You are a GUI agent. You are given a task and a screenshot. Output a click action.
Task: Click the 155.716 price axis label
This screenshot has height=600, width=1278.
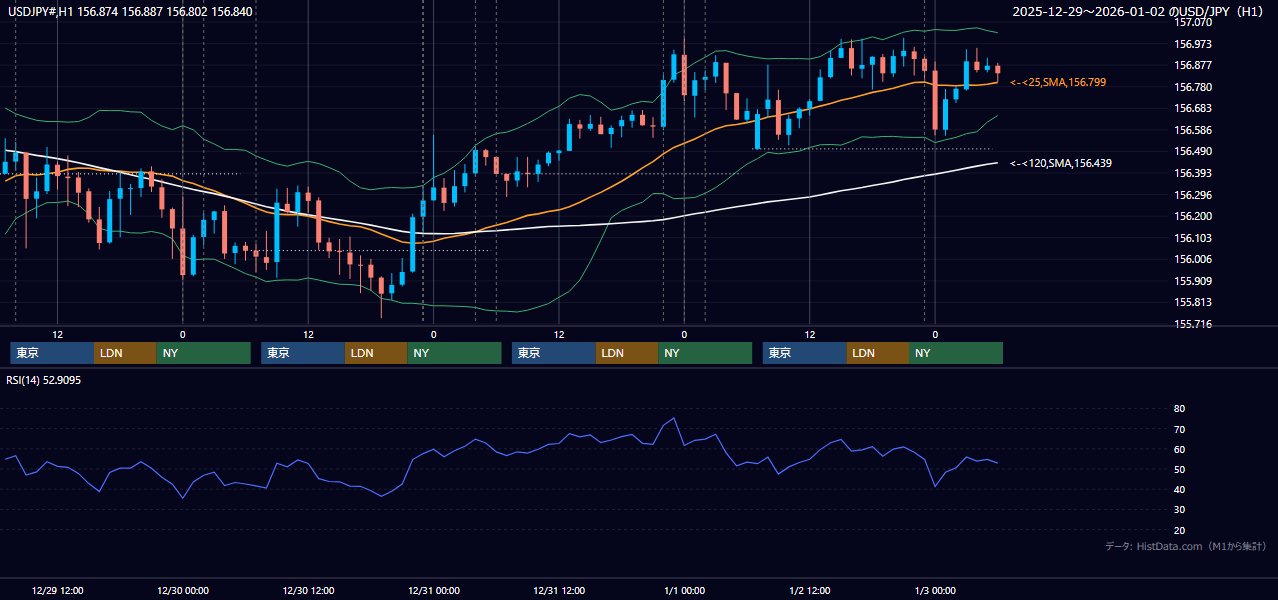click(1192, 324)
